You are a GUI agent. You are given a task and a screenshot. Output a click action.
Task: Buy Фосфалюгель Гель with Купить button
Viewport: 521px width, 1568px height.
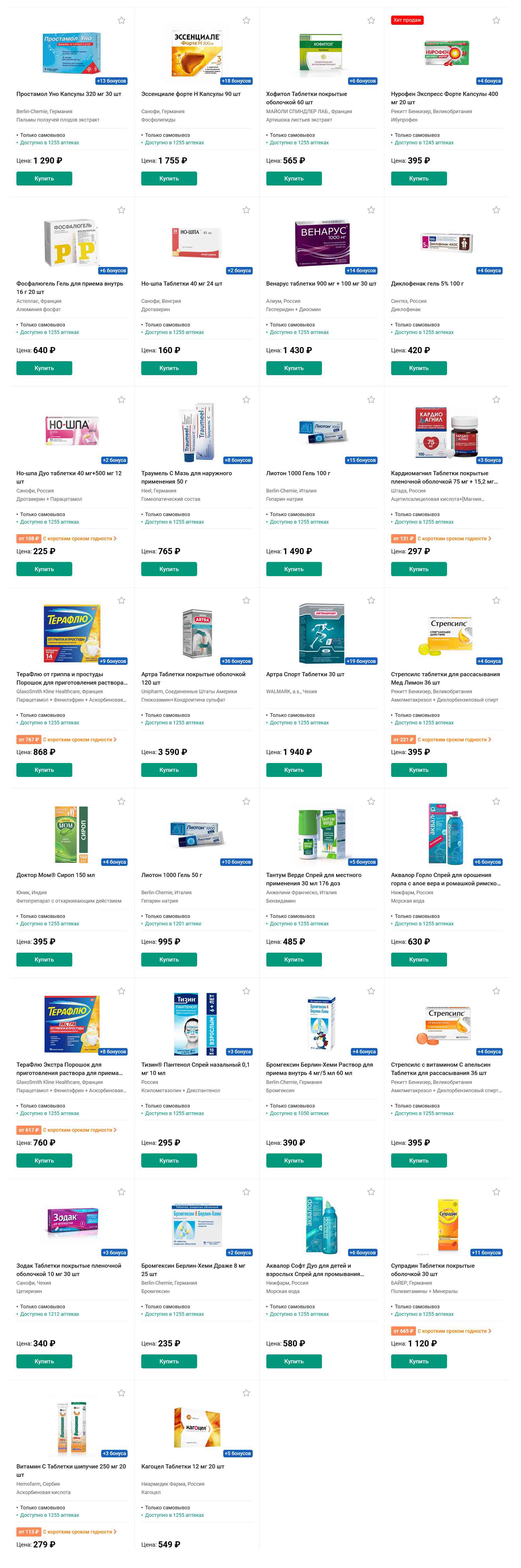pyautogui.click(x=44, y=368)
